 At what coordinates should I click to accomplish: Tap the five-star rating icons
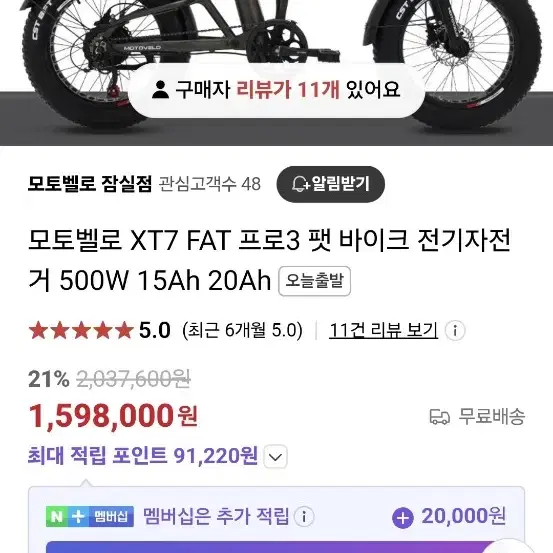[x=81, y=330]
